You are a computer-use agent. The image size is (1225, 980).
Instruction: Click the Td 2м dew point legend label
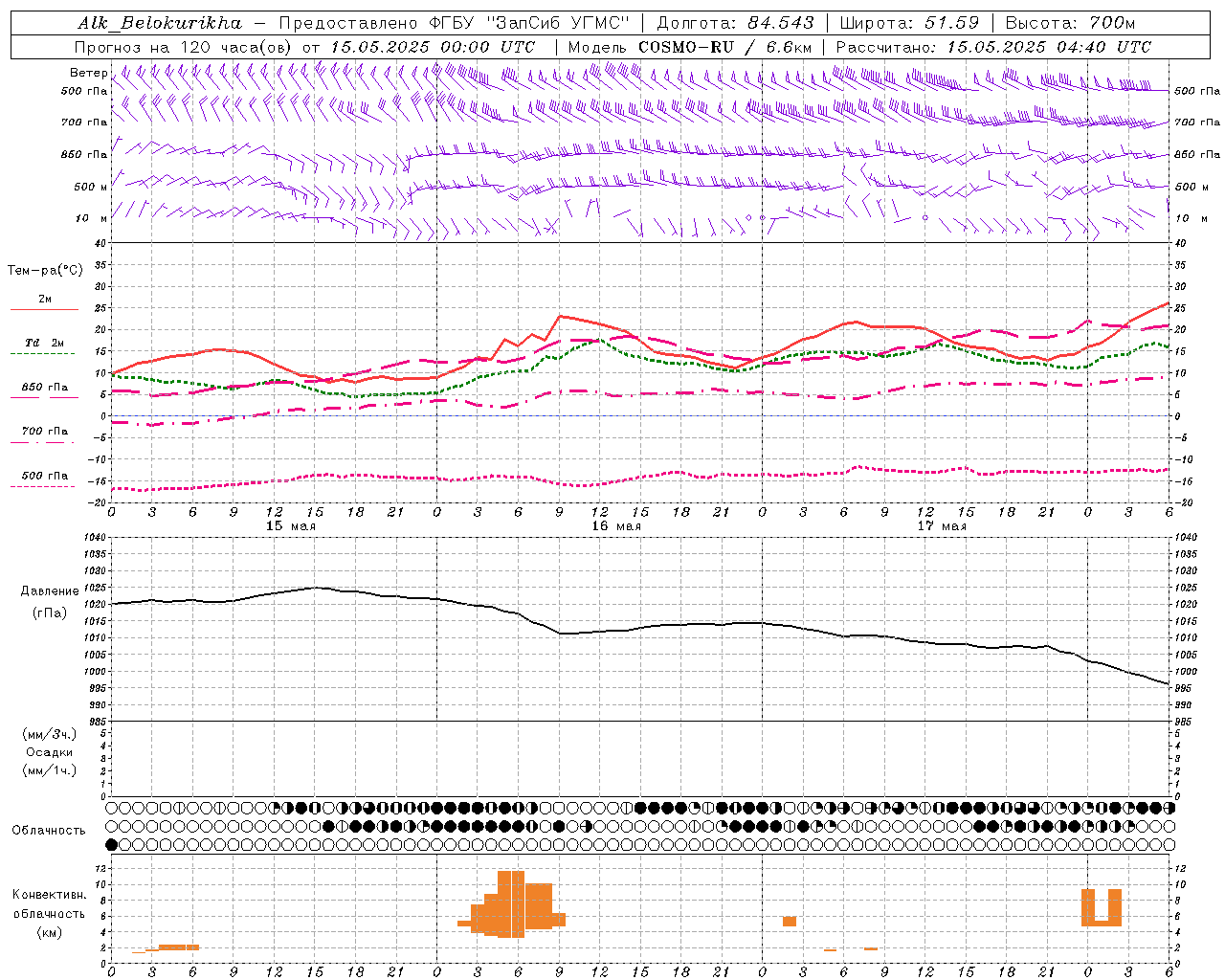click(x=45, y=343)
